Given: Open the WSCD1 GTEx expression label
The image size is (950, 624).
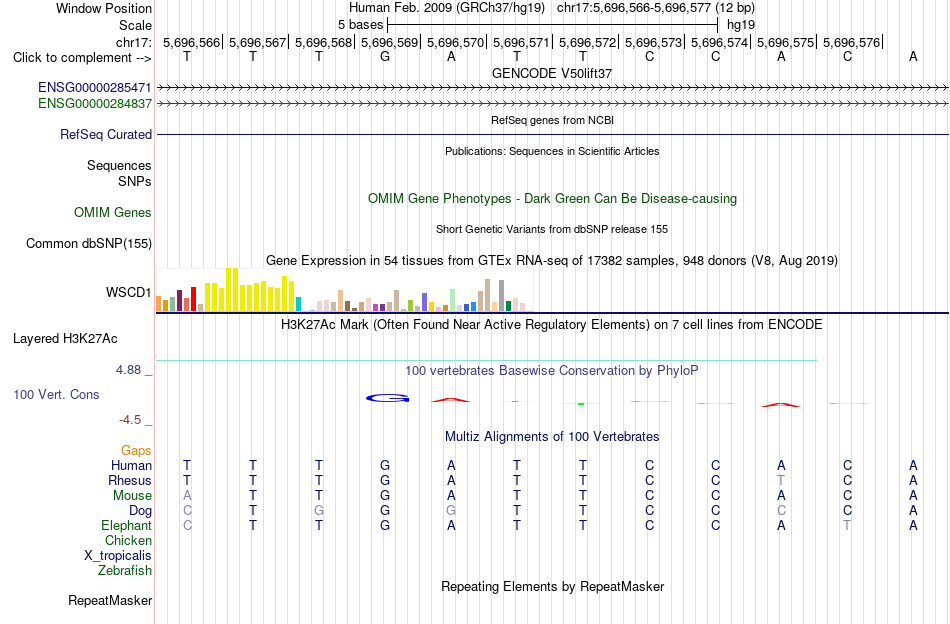Looking at the screenshot, I should coord(128,293).
